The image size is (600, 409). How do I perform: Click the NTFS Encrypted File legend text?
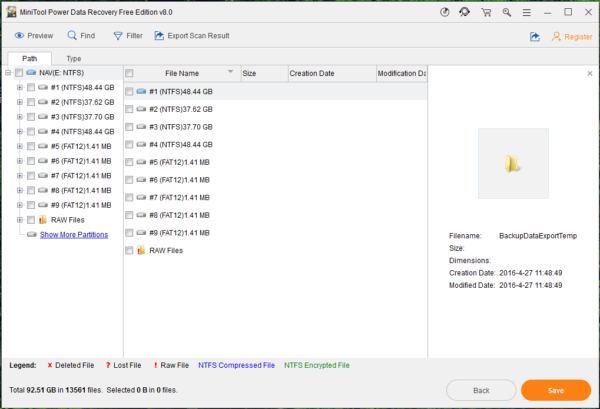click(x=316, y=365)
